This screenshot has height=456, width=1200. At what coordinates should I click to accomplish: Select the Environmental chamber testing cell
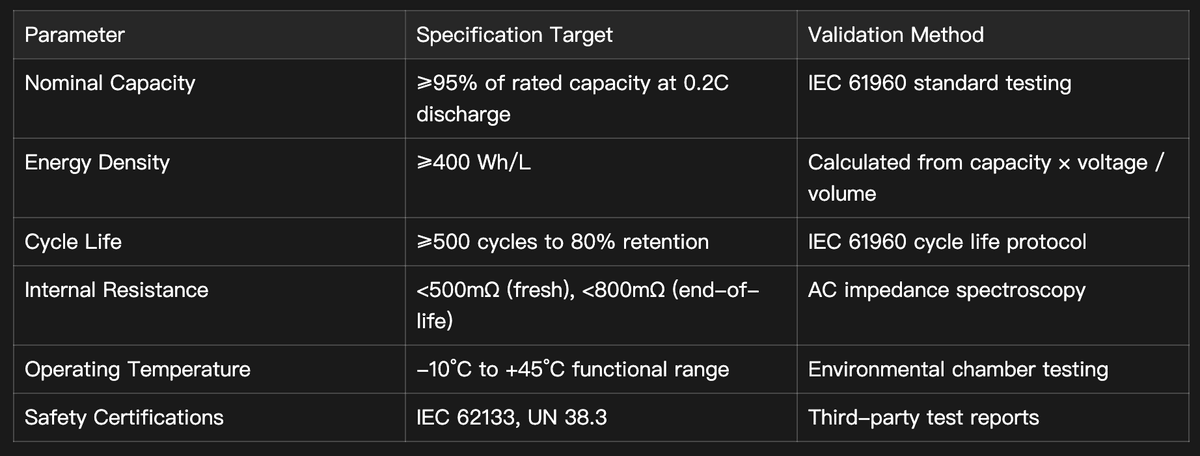957,370
